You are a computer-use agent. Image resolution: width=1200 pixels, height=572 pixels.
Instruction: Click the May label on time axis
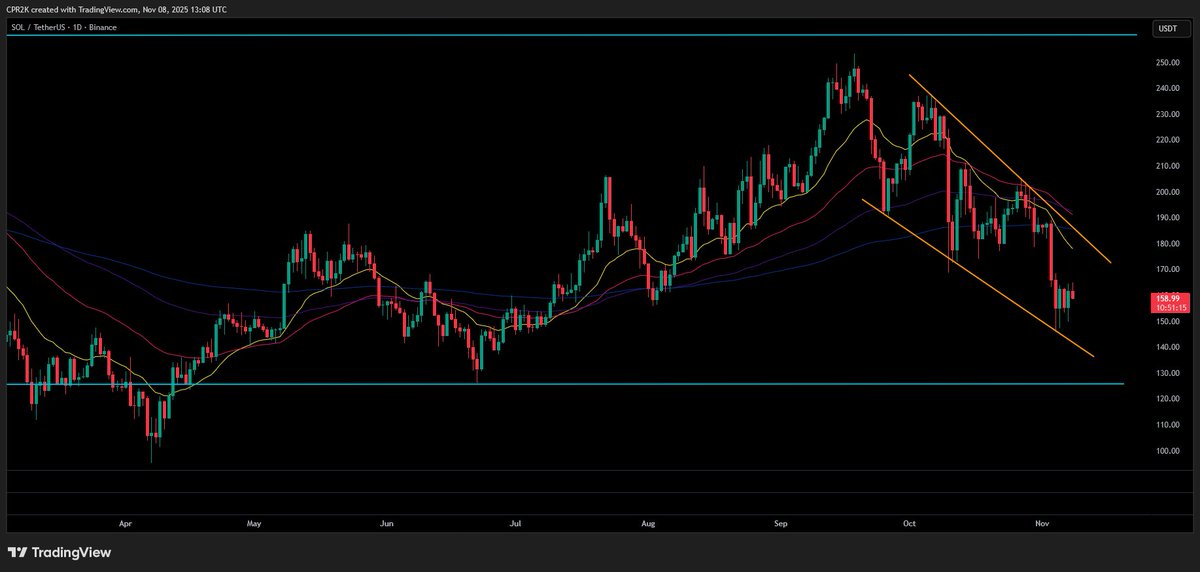click(x=254, y=522)
